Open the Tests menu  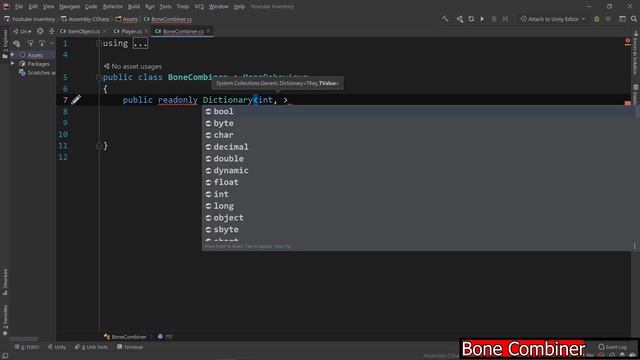[x=165, y=7]
